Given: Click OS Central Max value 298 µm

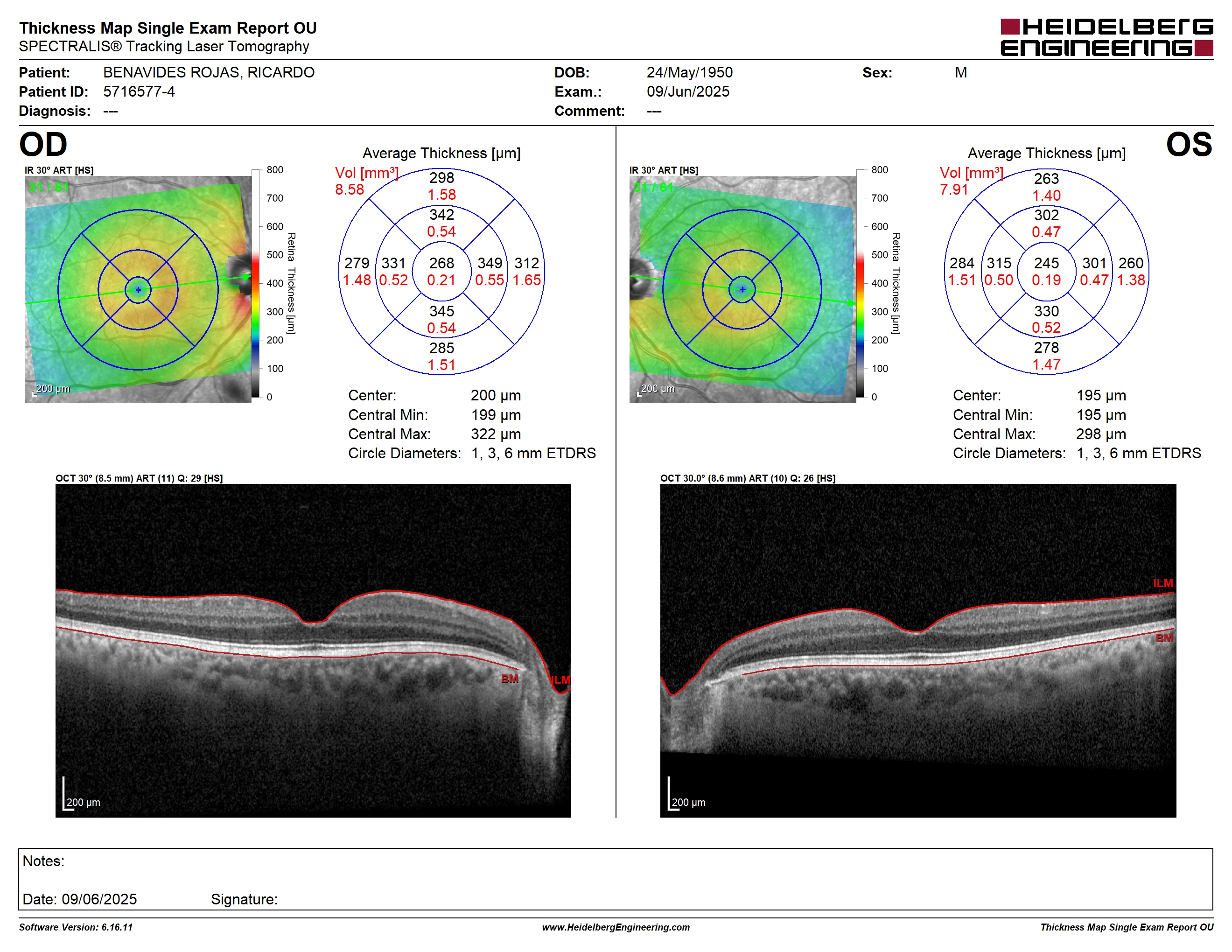Looking at the screenshot, I should coord(1100,434).
